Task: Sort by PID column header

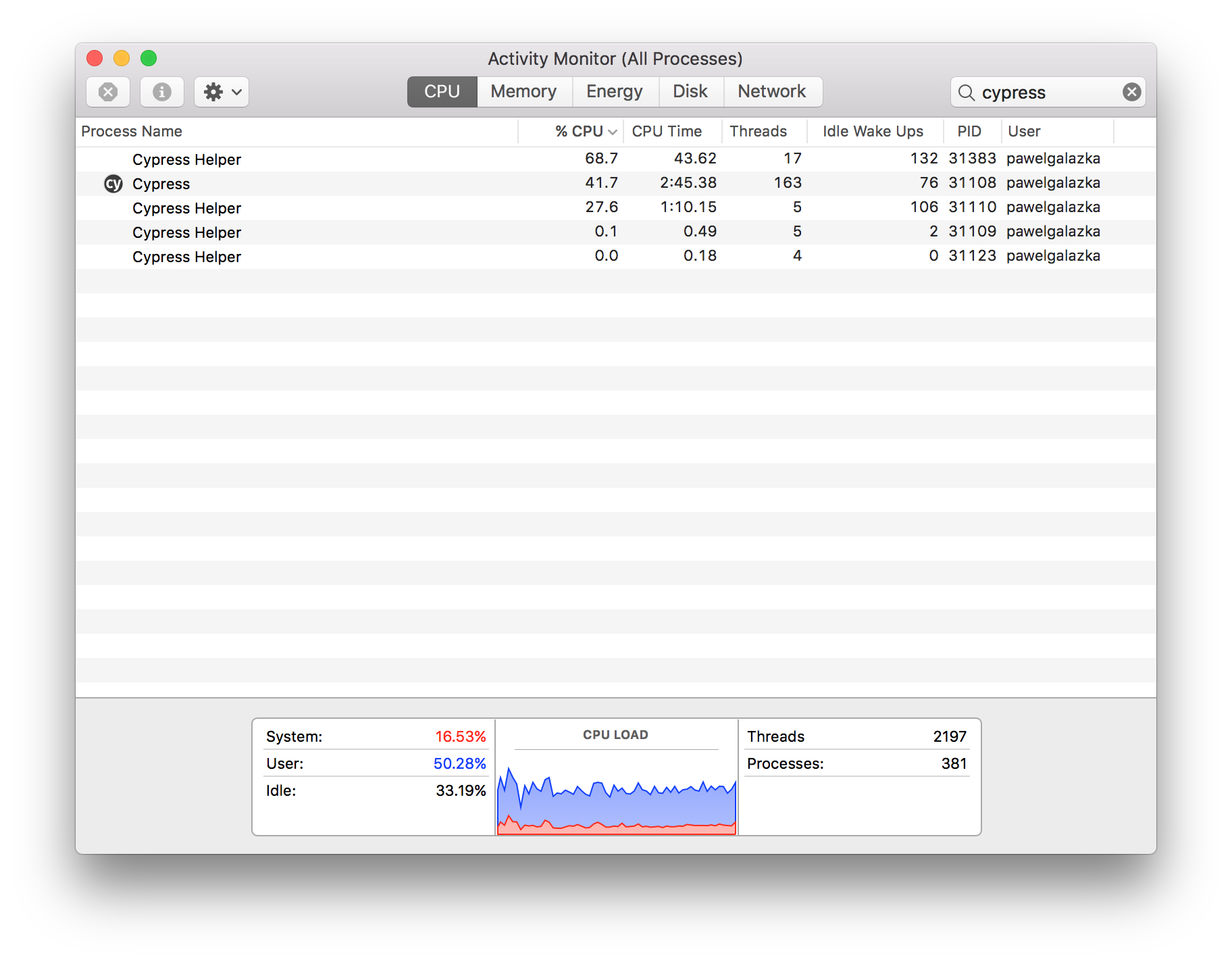Action: pyautogui.click(x=972, y=132)
